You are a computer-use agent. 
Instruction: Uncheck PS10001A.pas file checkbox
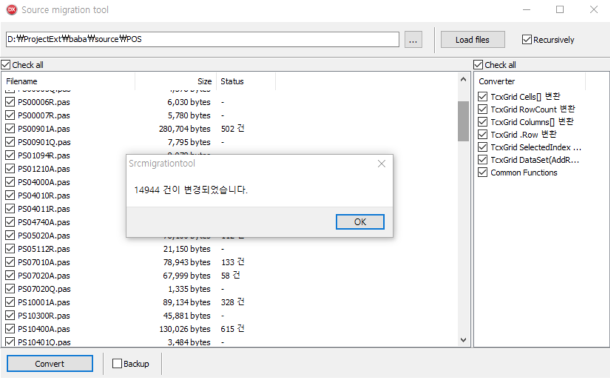point(10,302)
